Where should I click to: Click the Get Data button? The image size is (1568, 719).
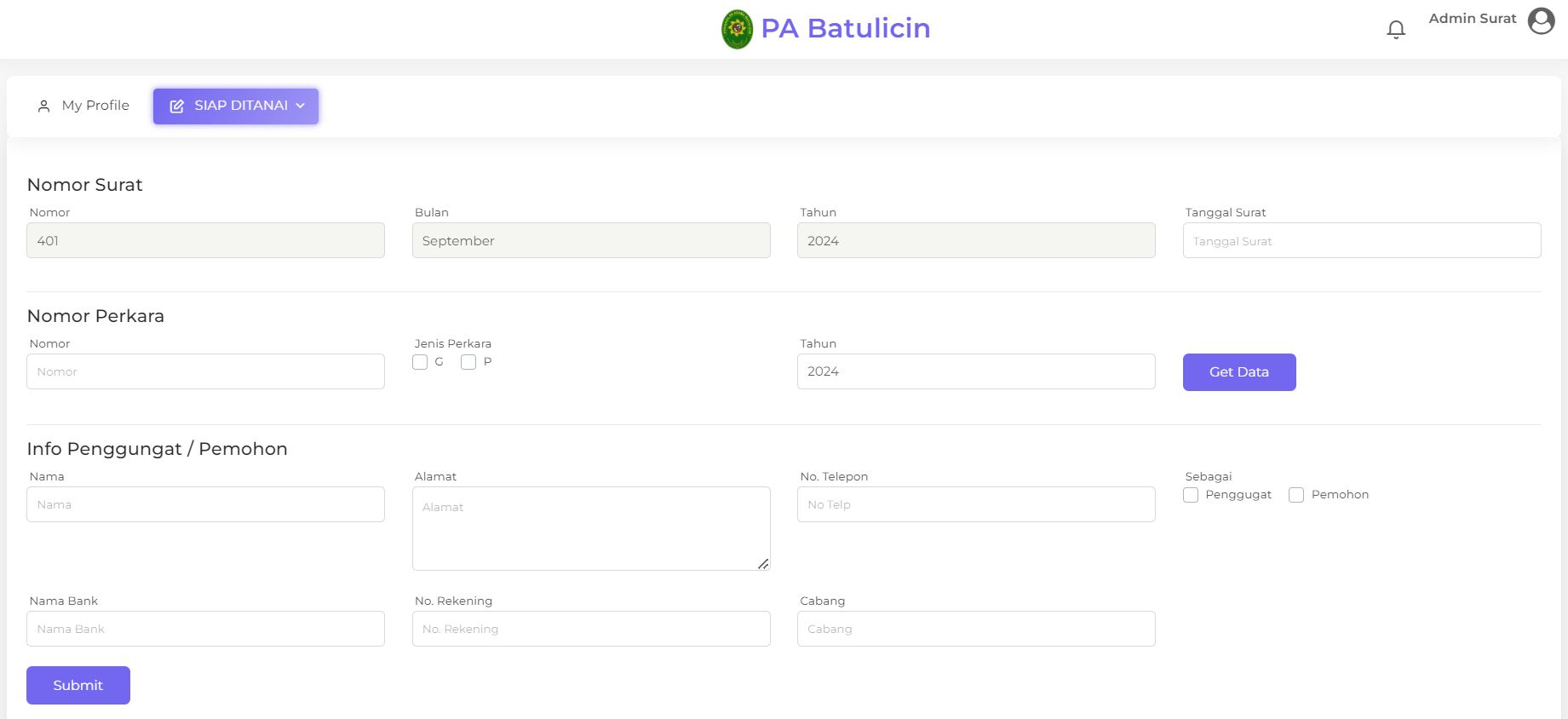[1238, 372]
